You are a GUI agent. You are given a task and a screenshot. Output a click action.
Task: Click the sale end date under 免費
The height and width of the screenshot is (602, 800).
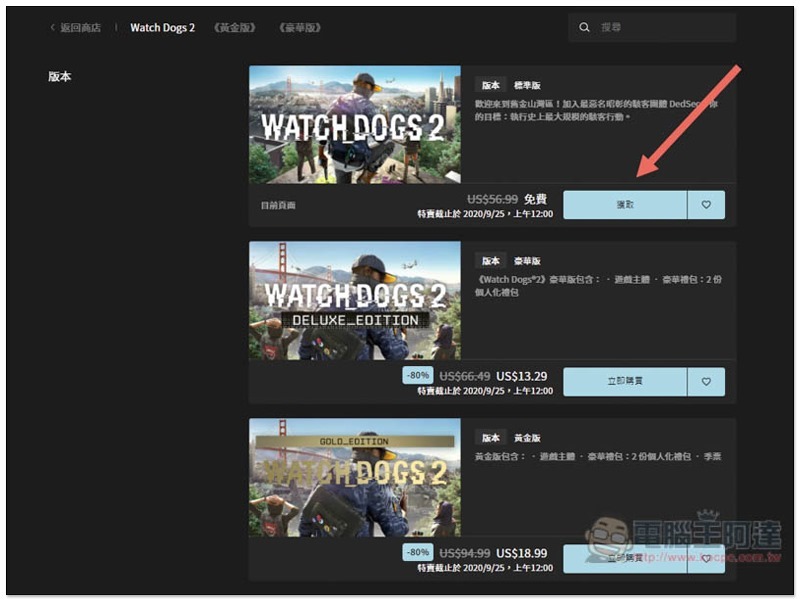pyautogui.click(x=485, y=214)
